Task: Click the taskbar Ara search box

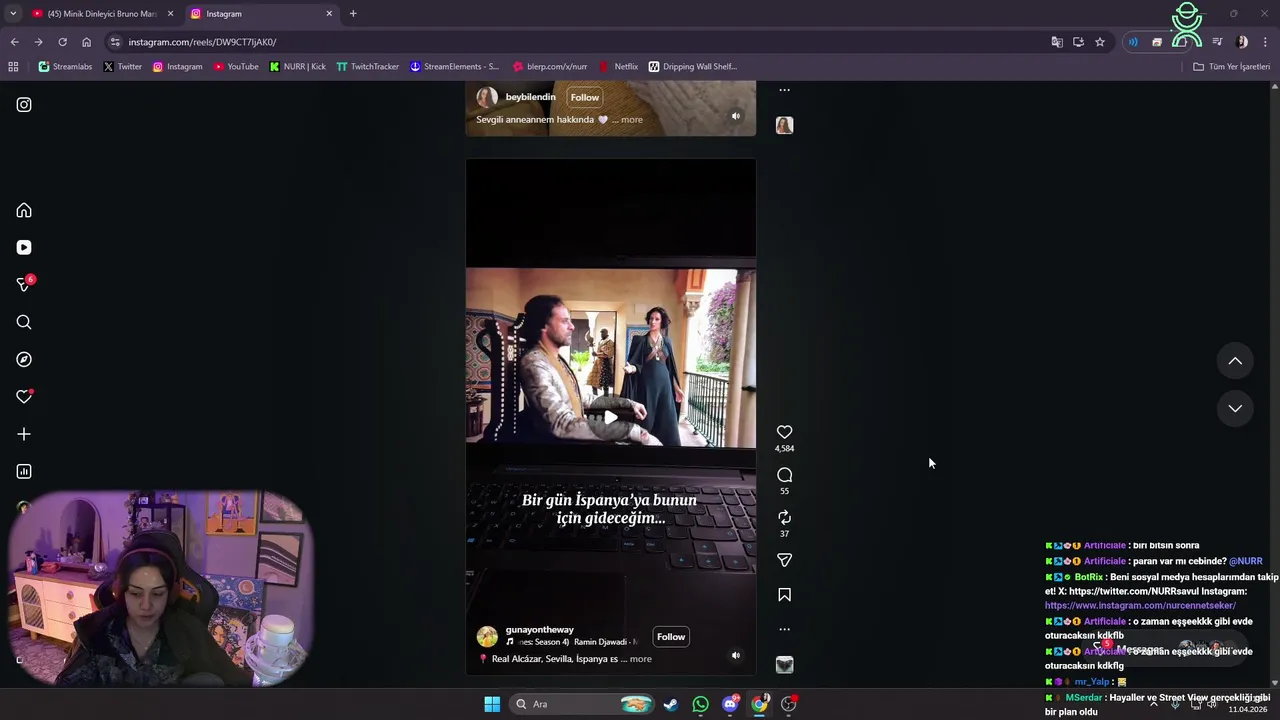Action: coord(581,704)
